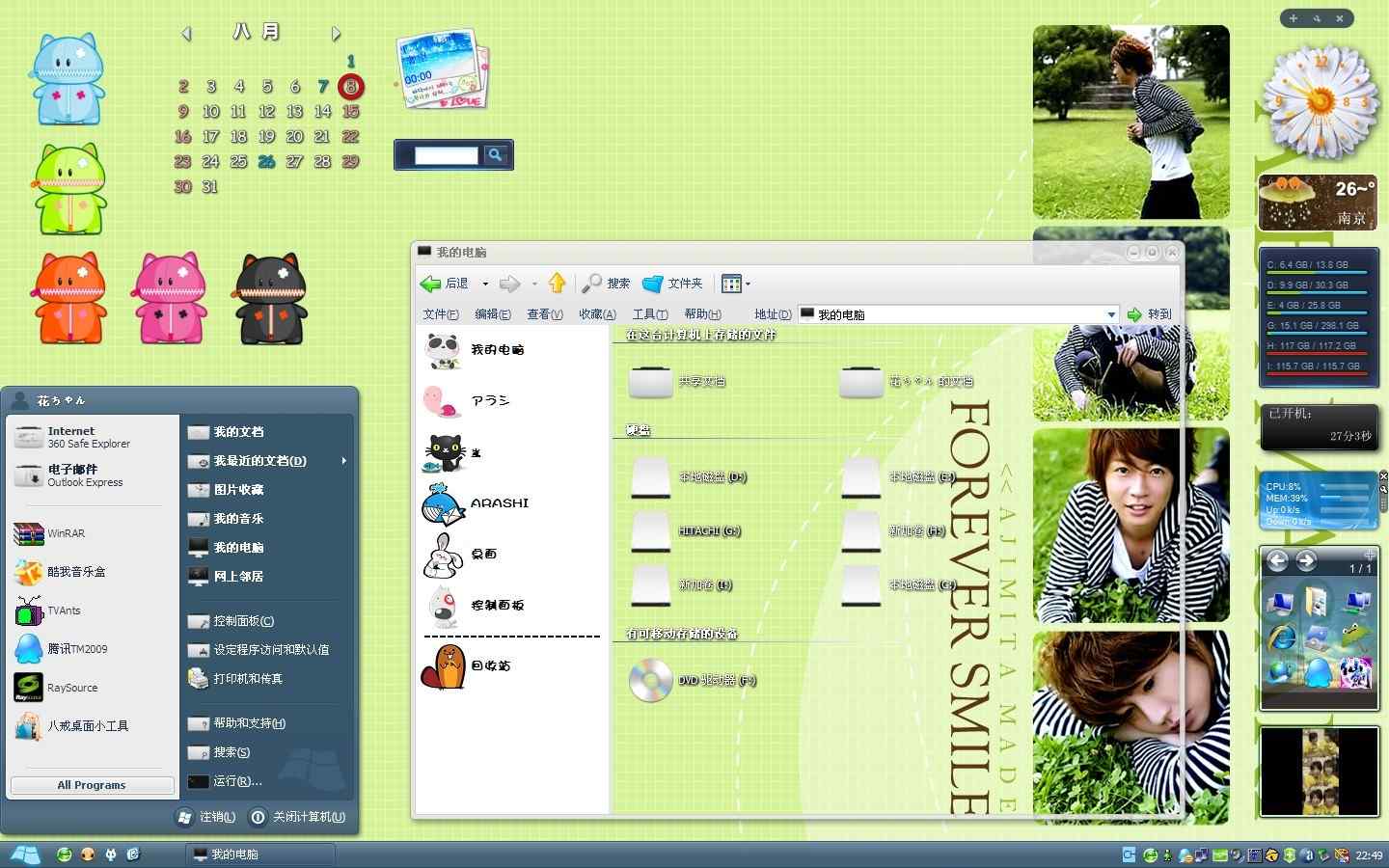Screen dimensions: 1389x868
Task: Open the 共享文档 folder
Action: pyautogui.click(x=677, y=382)
